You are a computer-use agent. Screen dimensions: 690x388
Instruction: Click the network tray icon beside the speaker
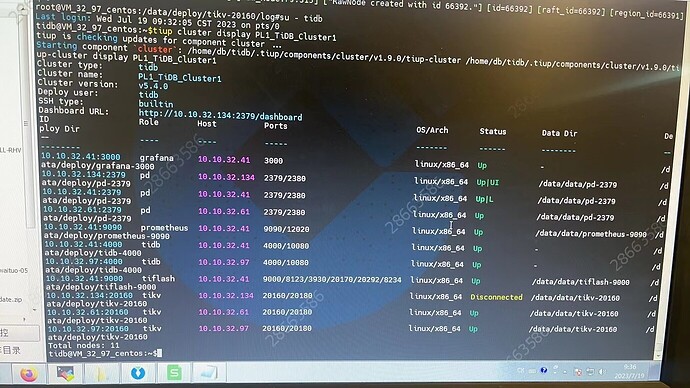pos(590,372)
